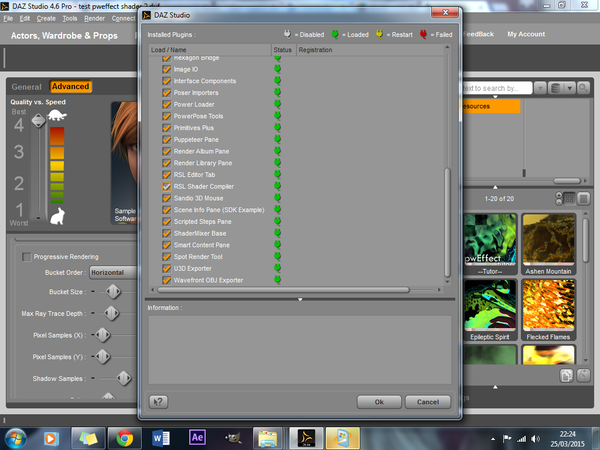Show hidden system tray icons arrow

point(493,439)
